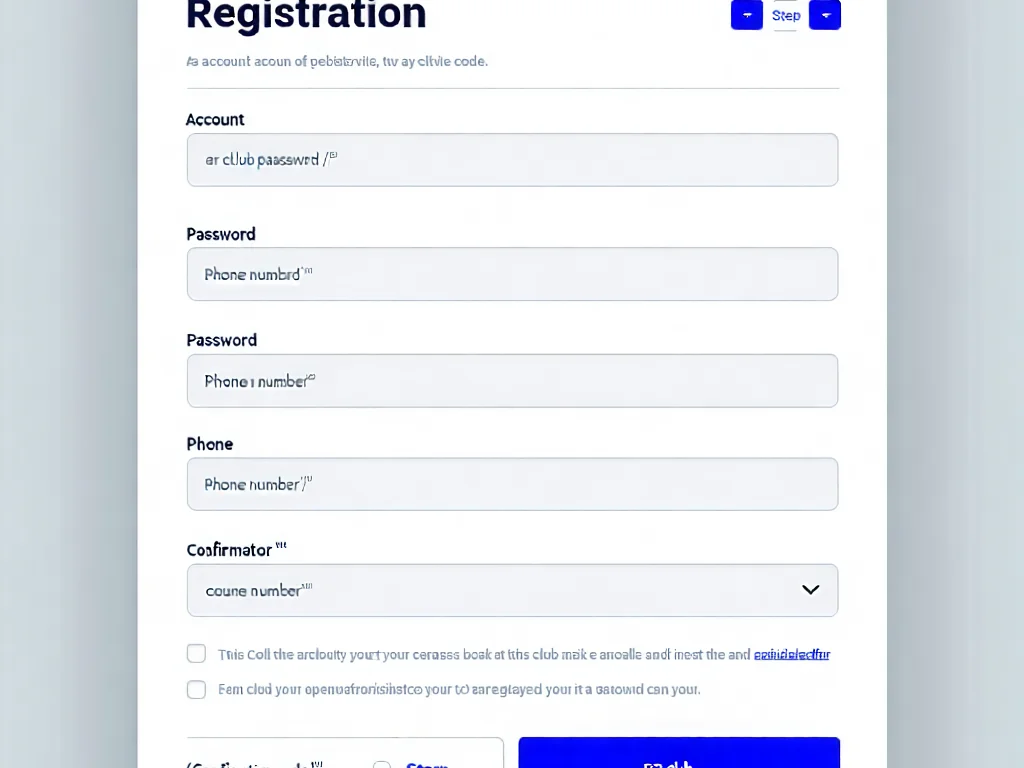Select the Step label between the arrow buttons
Image resolution: width=1024 pixels, height=768 pixels.
pos(786,15)
